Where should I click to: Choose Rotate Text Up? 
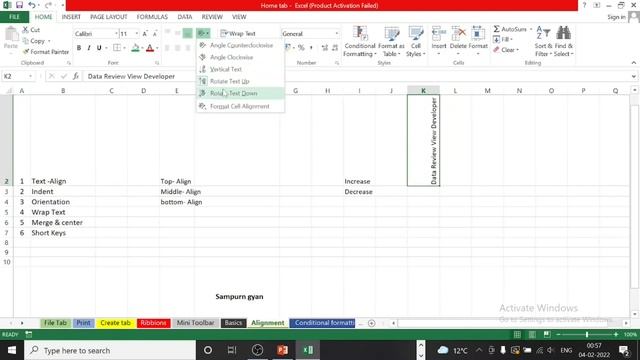[240, 81]
